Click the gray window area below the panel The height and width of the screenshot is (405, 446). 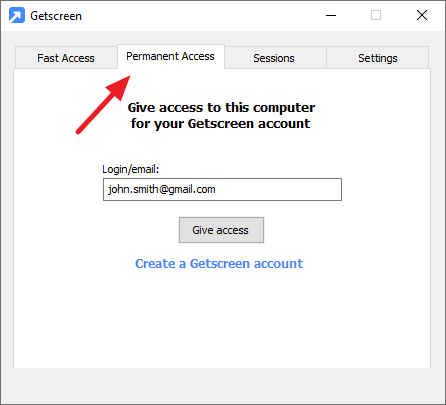tap(222, 385)
